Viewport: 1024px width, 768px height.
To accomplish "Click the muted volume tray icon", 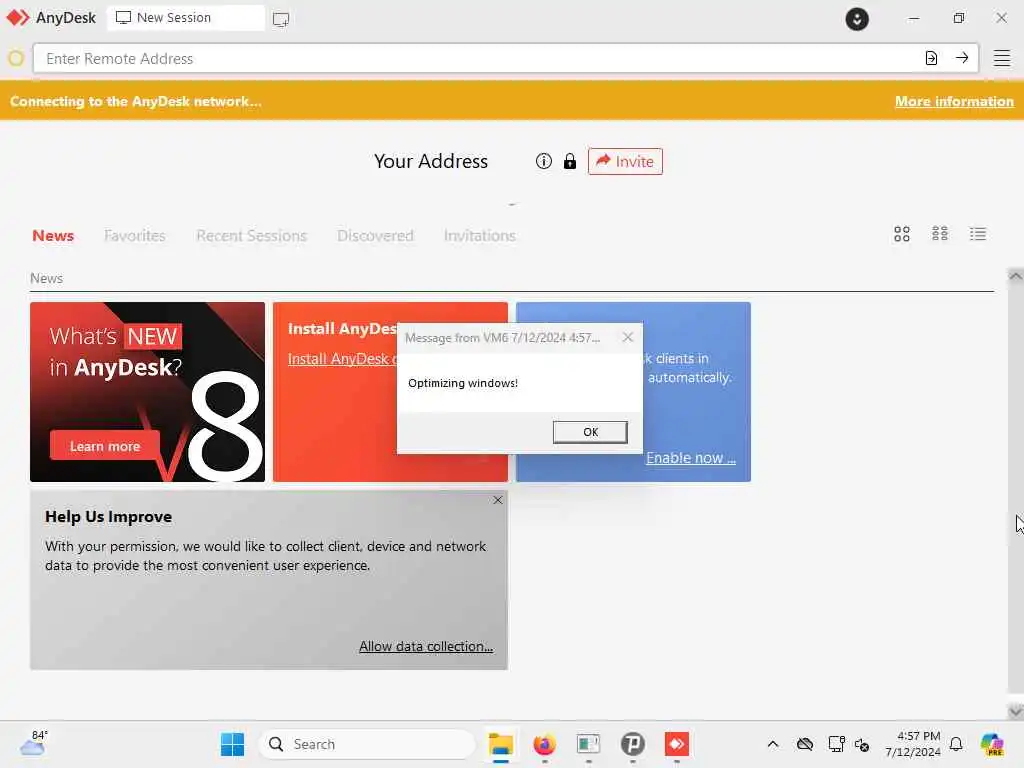I will (862, 744).
